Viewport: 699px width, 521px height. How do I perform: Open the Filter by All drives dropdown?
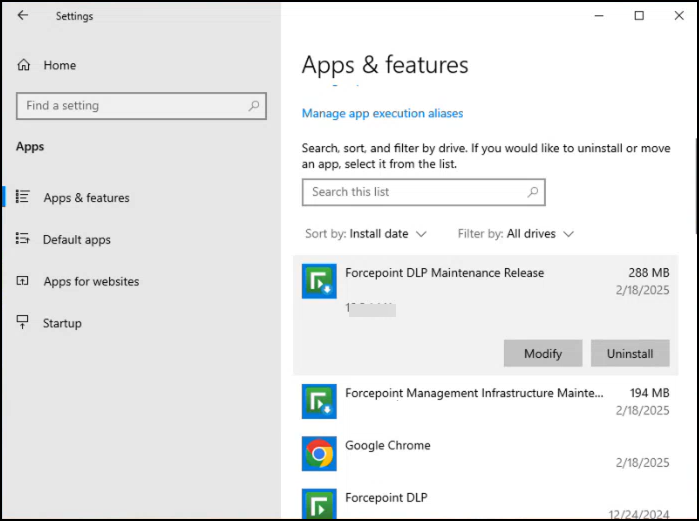(516, 234)
